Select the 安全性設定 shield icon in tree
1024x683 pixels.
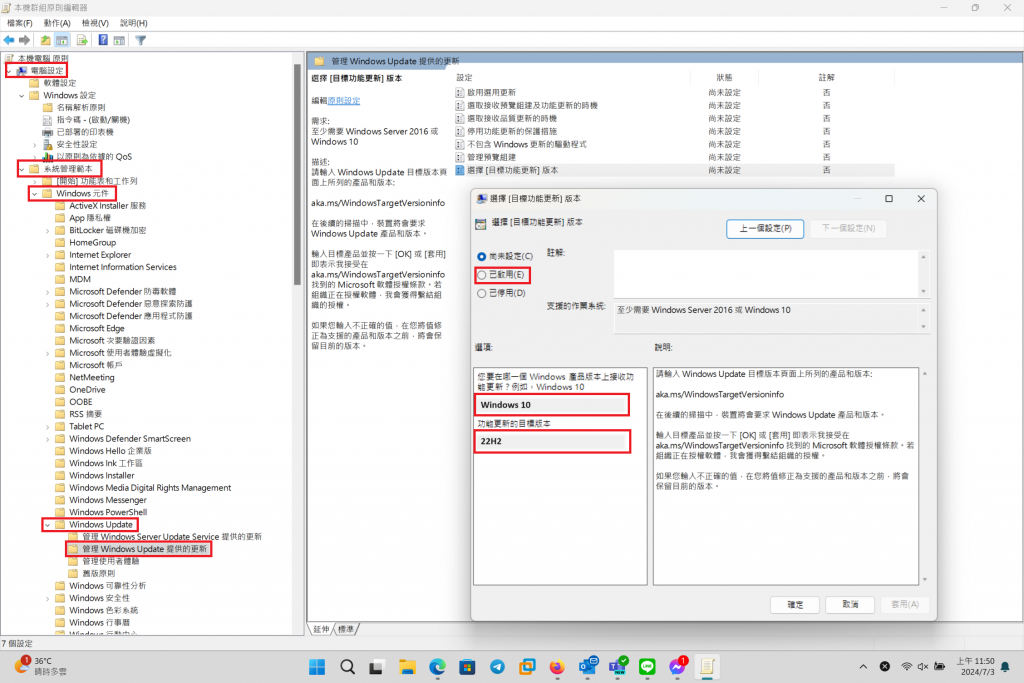coord(48,144)
